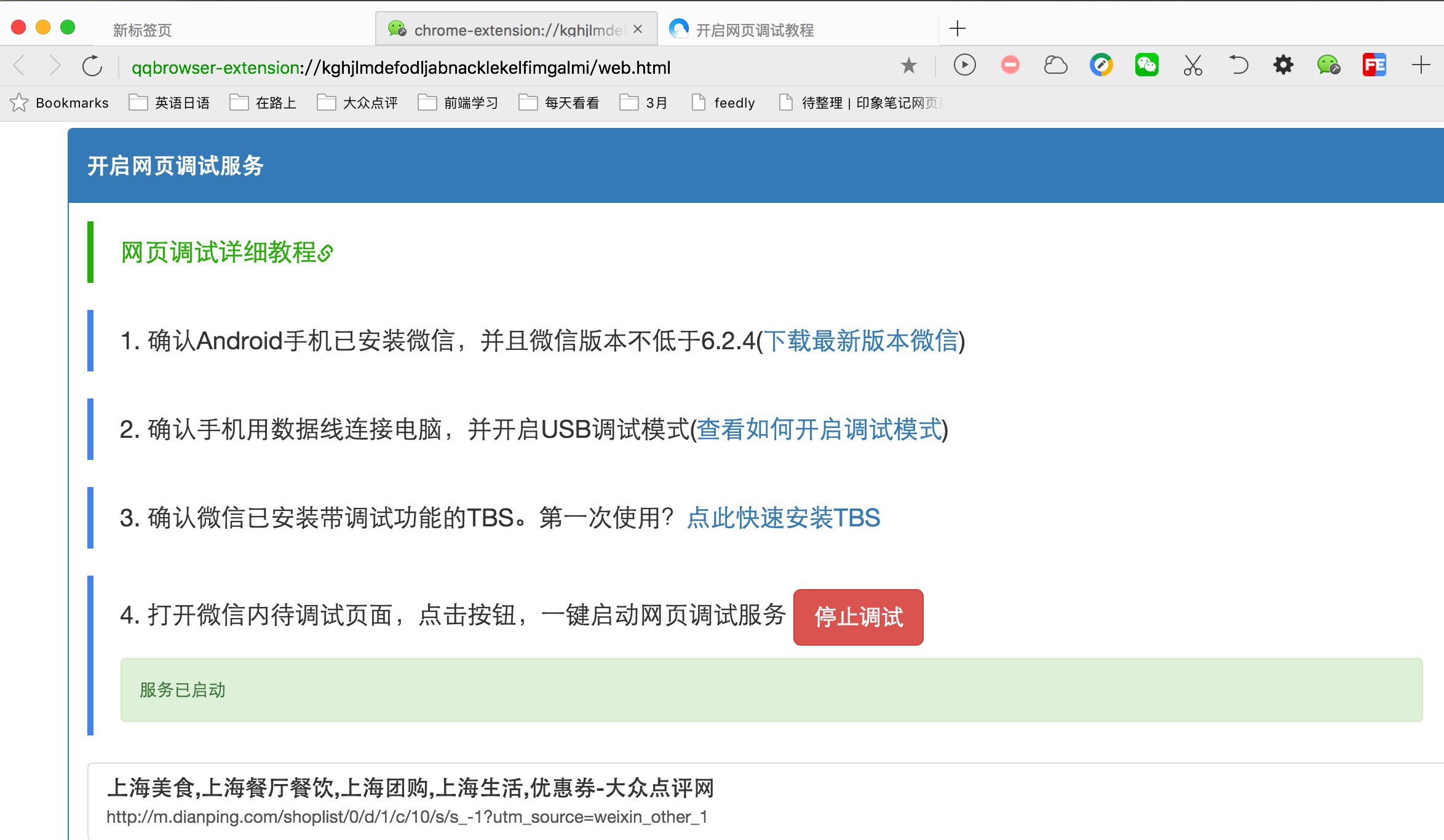
Task: Bookmark page with the star icon
Action: click(908, 65)
